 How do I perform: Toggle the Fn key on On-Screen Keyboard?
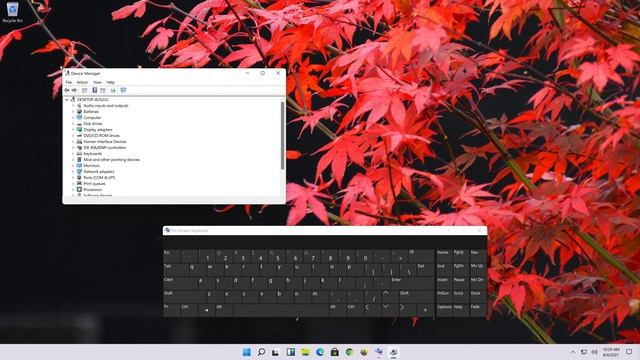171,309
